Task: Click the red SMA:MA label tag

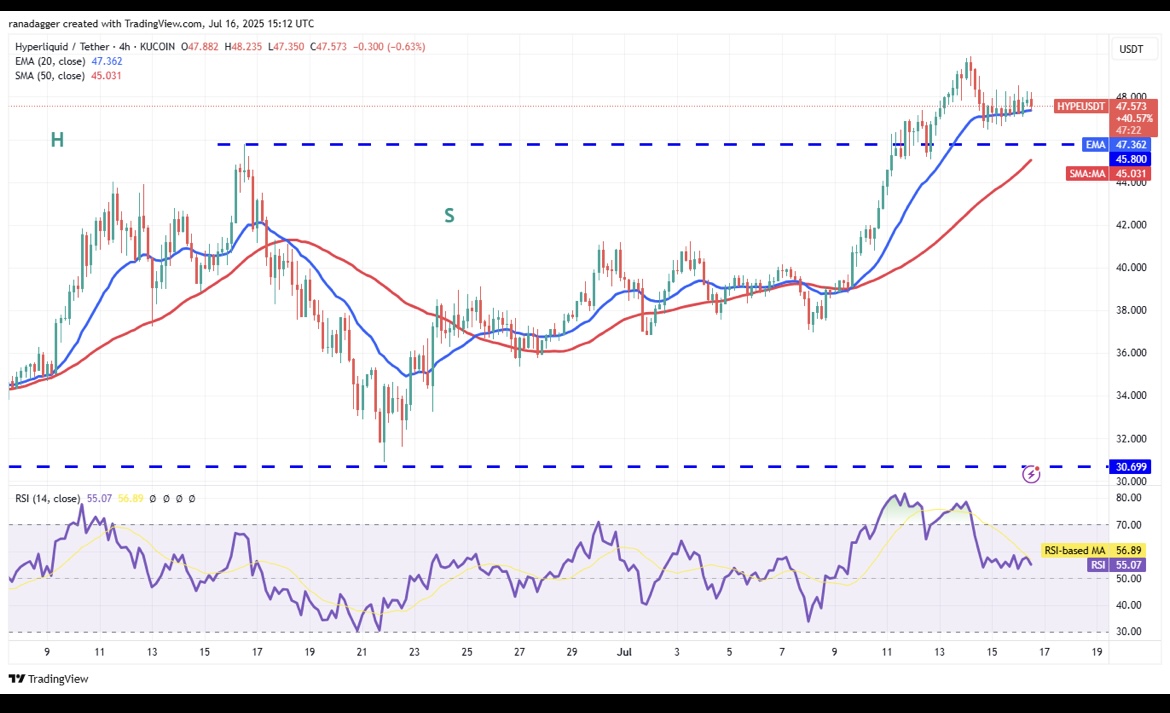Action: (x=1089, y=173)
